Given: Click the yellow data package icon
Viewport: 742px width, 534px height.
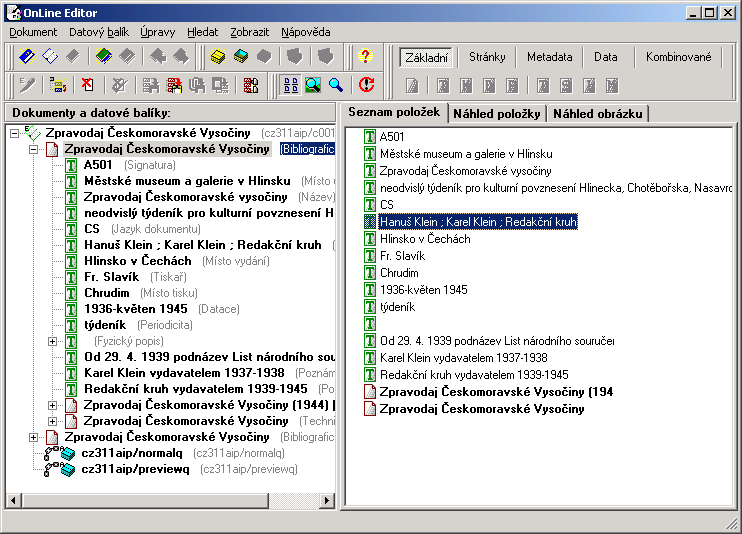Looking at the screenshot, I should (x=218, y=56).
